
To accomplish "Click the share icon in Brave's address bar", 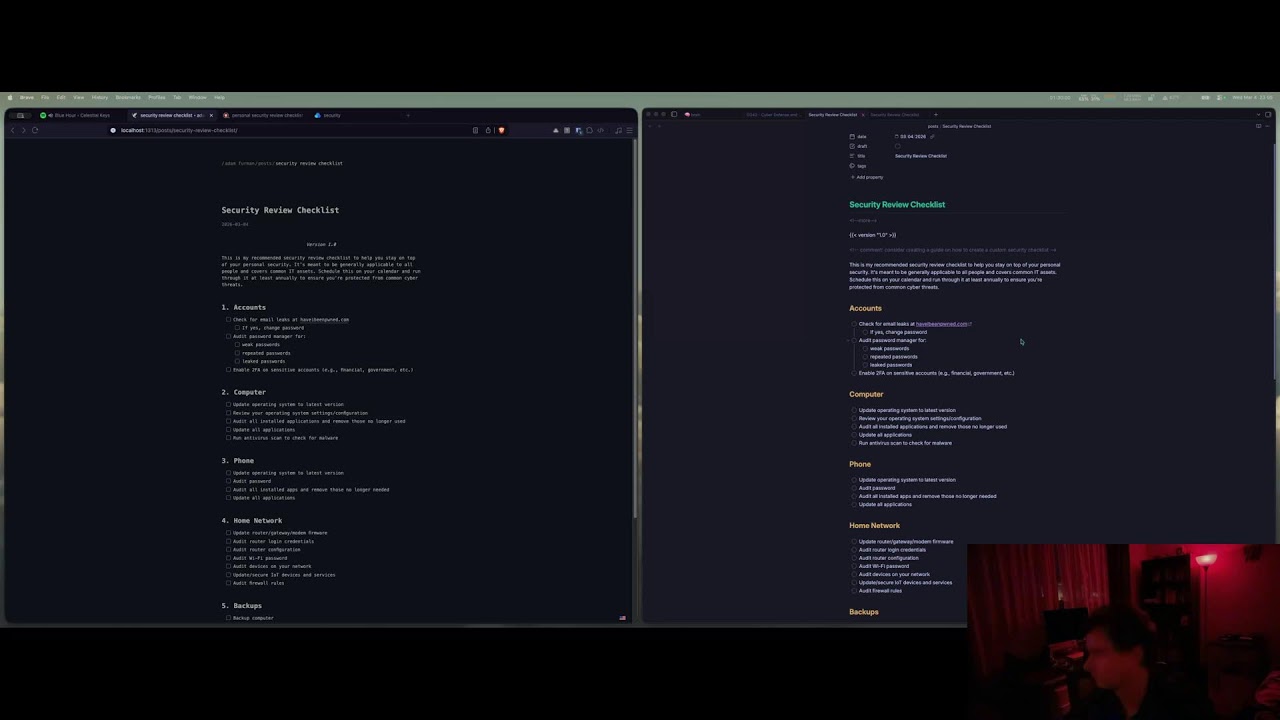I will click(x=488, y=130).
